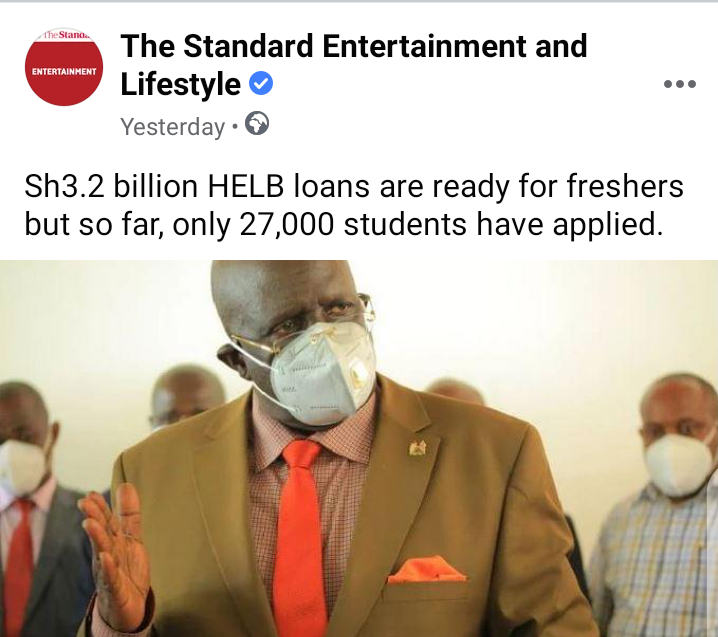Click the grey respirator mask in the photo

[323, 373]
